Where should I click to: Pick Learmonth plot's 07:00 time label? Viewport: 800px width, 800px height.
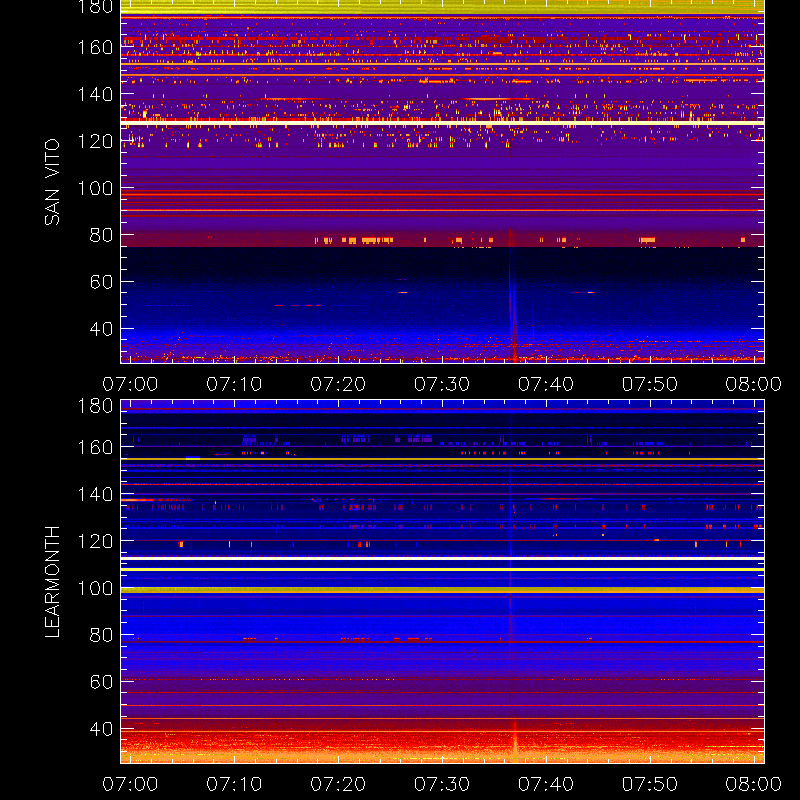(130, 784)
